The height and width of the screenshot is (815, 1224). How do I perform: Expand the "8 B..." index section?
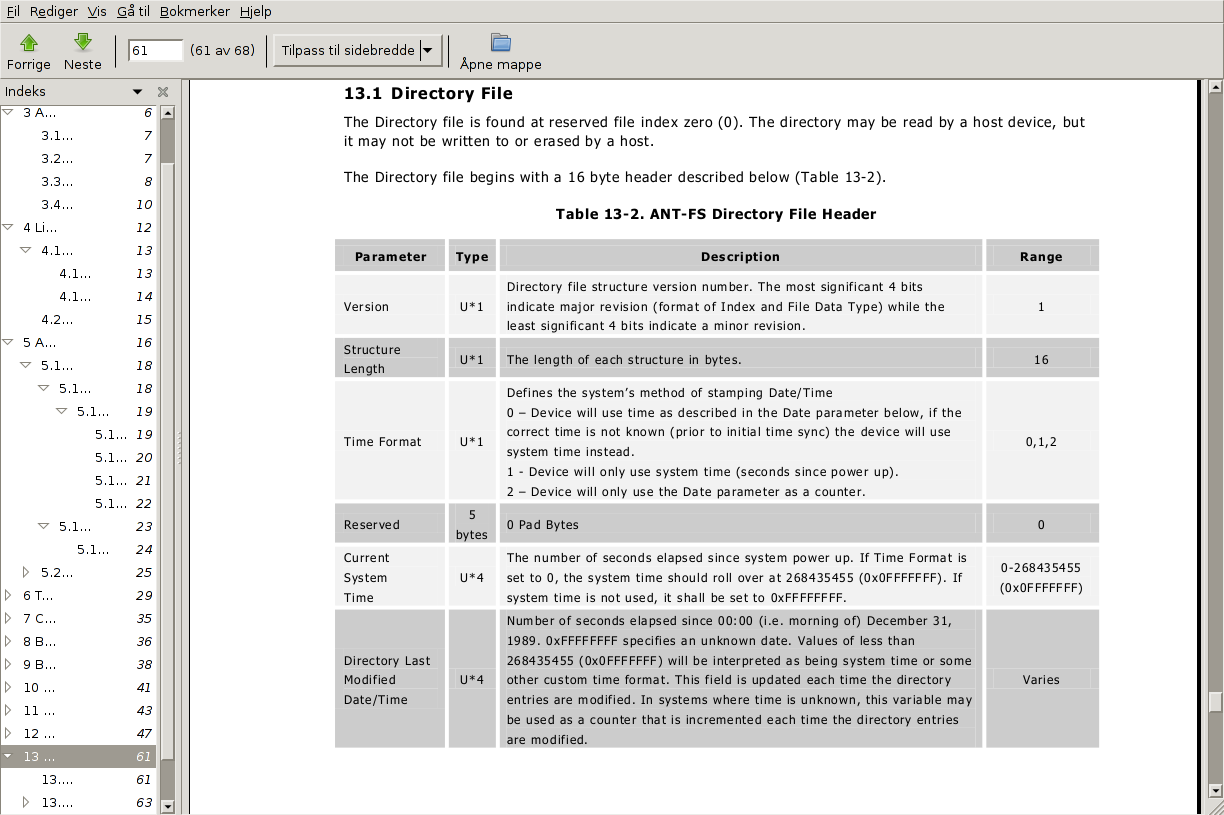coord(8,641)
